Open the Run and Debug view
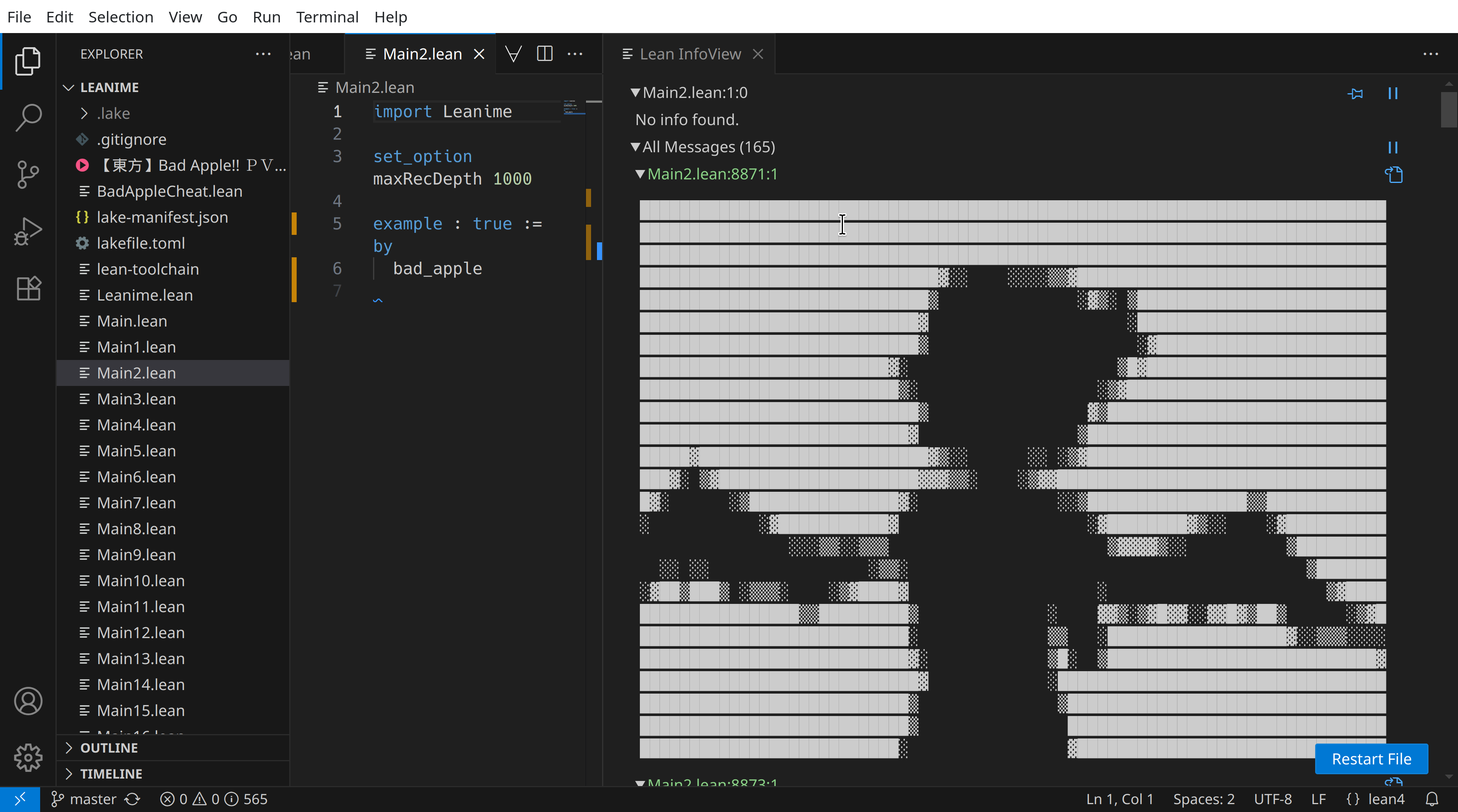1458x812 pixels. click(28, 231)
